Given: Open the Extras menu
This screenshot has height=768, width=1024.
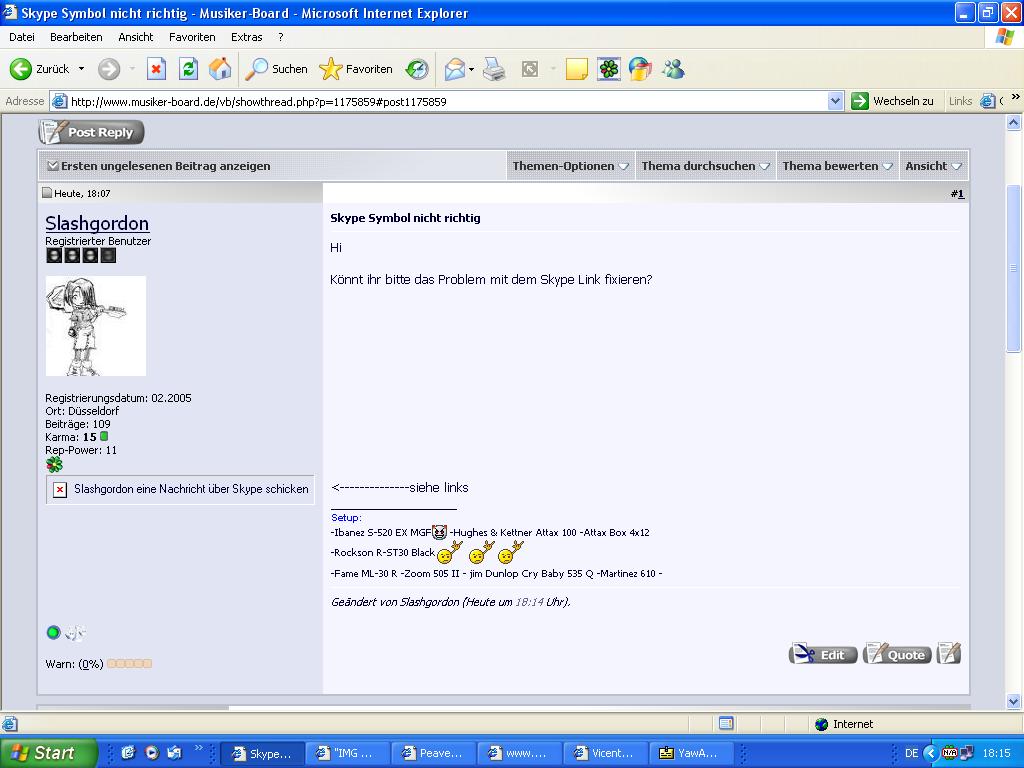Looking at the screenshot, I should (247, 37).
